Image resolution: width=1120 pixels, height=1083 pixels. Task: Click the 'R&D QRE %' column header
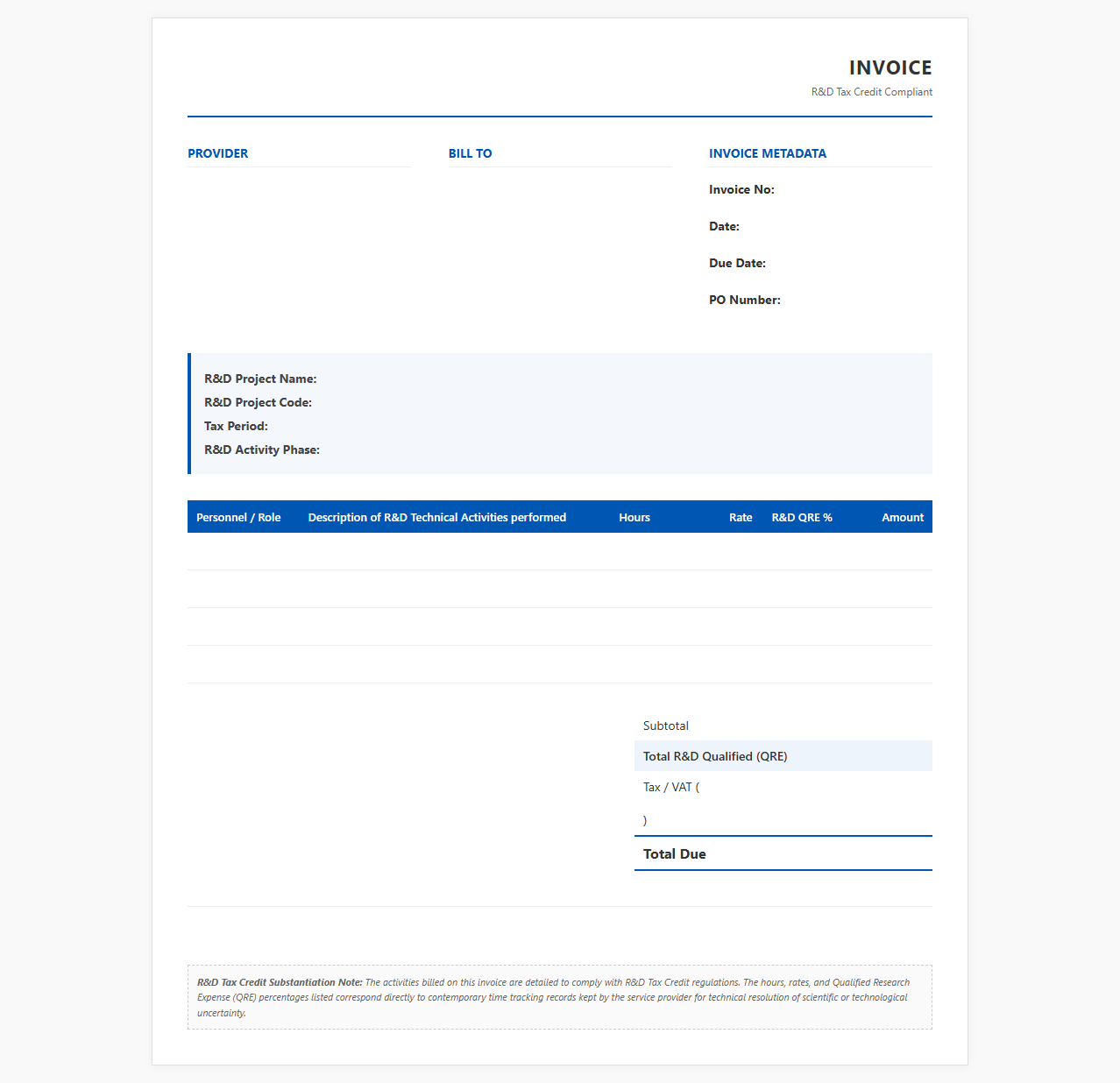click(x=802, y=517)
